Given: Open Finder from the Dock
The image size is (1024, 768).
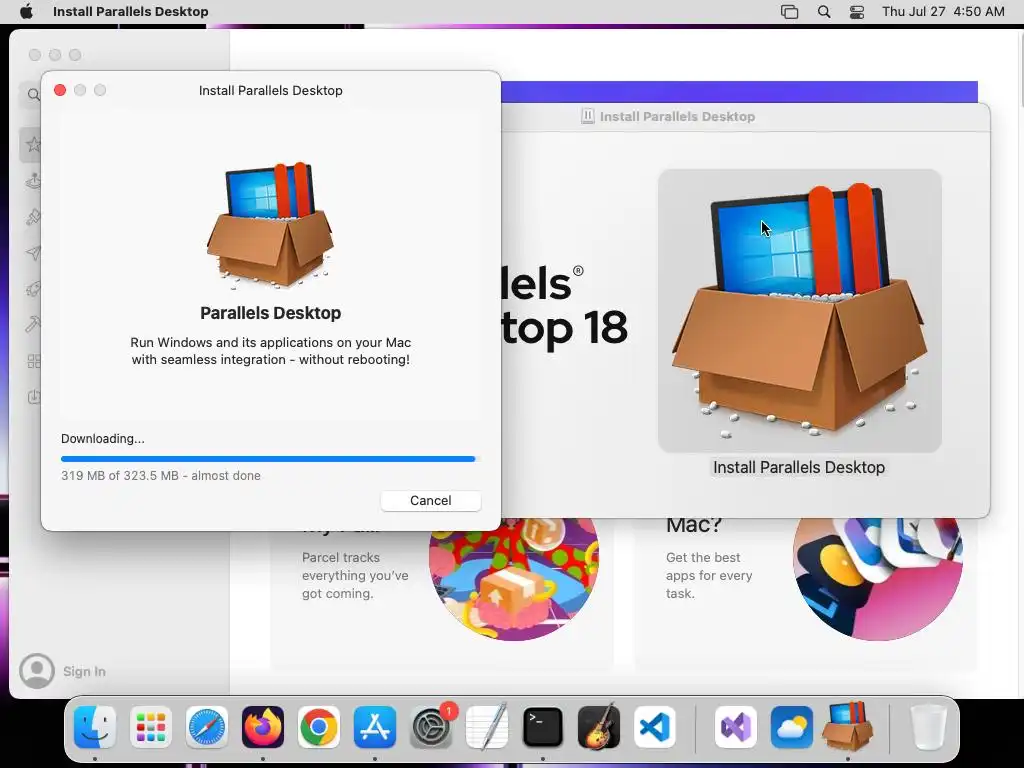Looking at the screenshot, I should [95, 727].
